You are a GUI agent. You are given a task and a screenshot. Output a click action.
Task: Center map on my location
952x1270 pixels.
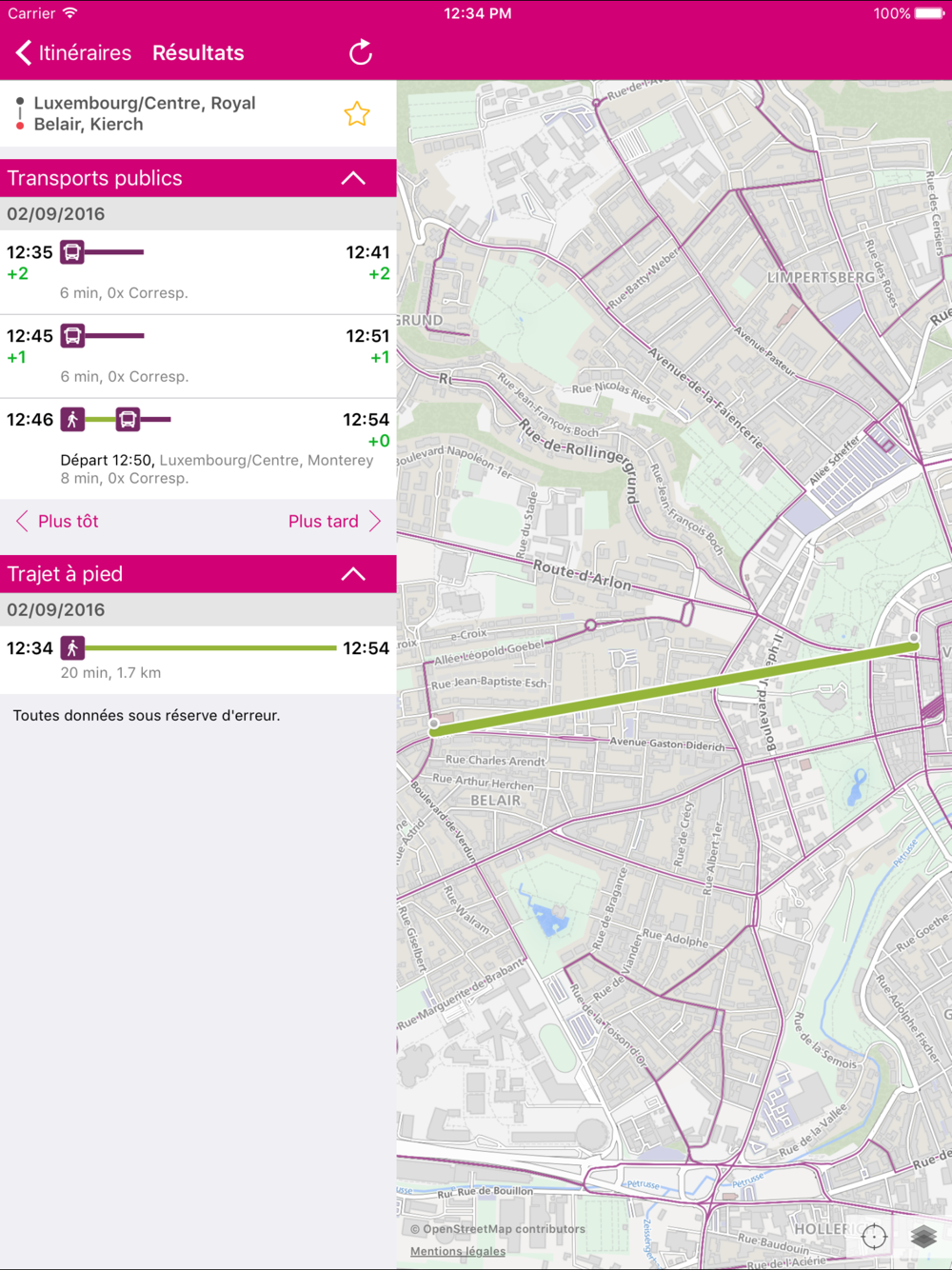(x=874, y=1237)
